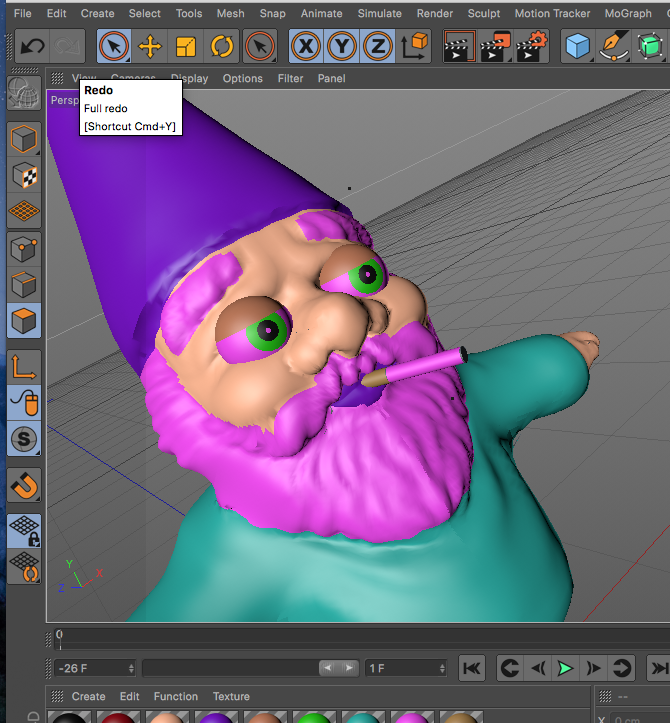Screen dimensions: 670x723
Task: Open the MoGraph menu
Action: pyautogui.click(x=630, y=14)
